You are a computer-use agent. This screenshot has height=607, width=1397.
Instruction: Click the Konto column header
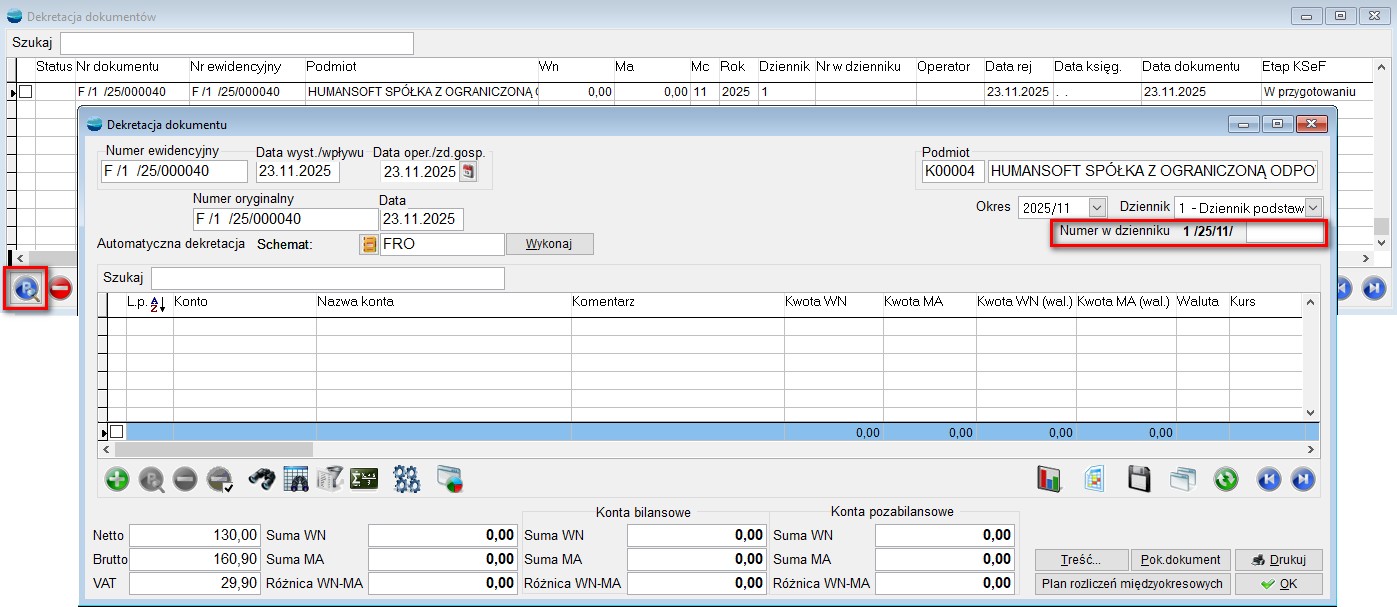tap(190, 301)
